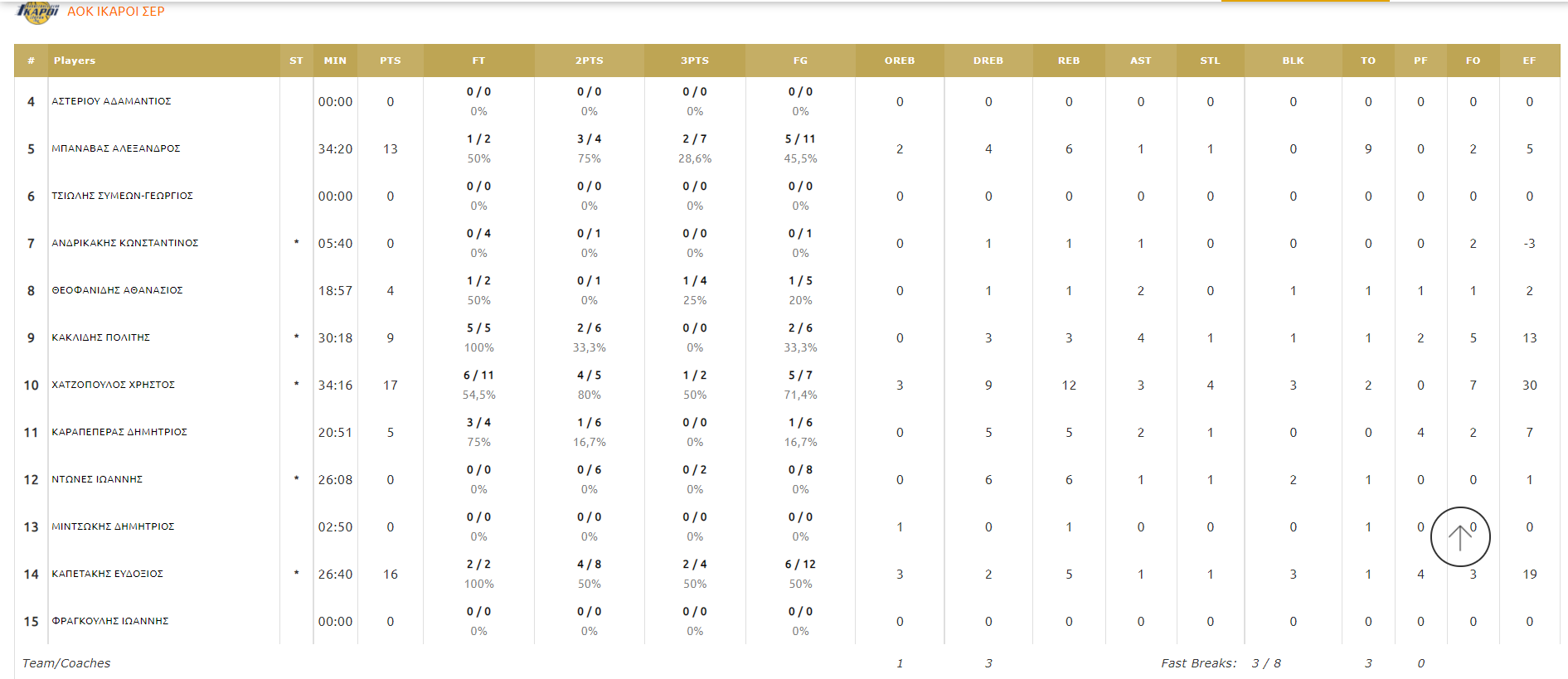The height and width of the screenshot is (679, 1568).
Task: Open player ΜΠΑΝΑΒΑΣ ΑΛΕΞΑΝΔΡΟΣ
Action: click(x=116, y=148)
